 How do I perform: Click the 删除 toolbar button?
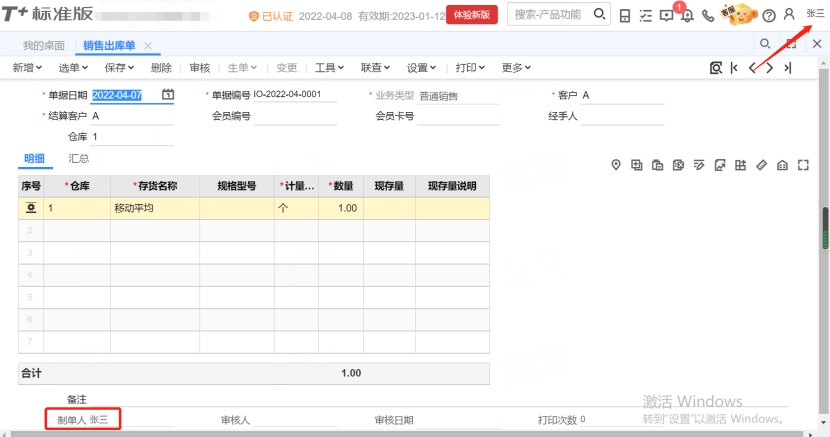point(161,68)
